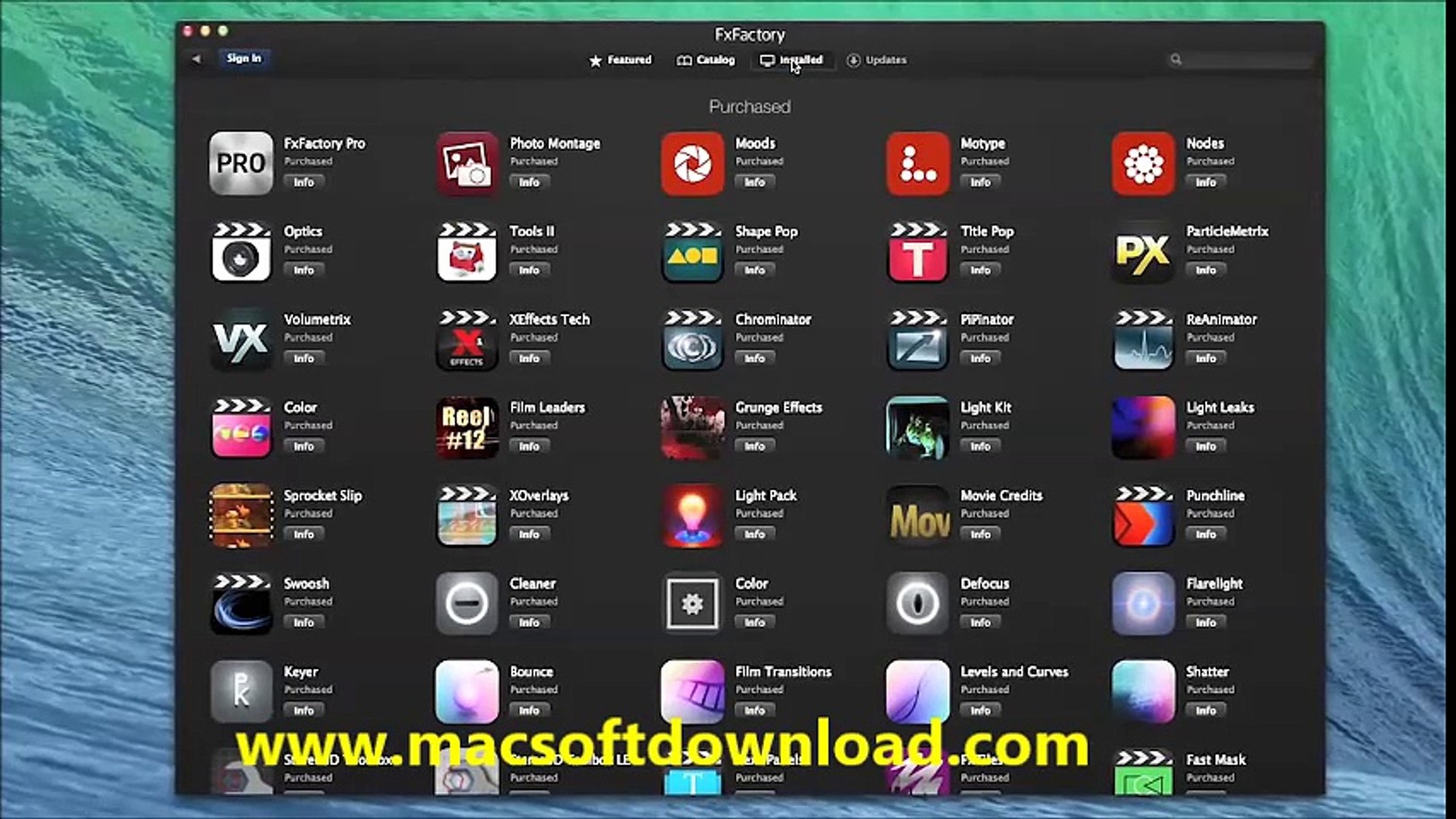Open the Updates section
Screen dimensions: 1456x819
click(x=876, y=60)
